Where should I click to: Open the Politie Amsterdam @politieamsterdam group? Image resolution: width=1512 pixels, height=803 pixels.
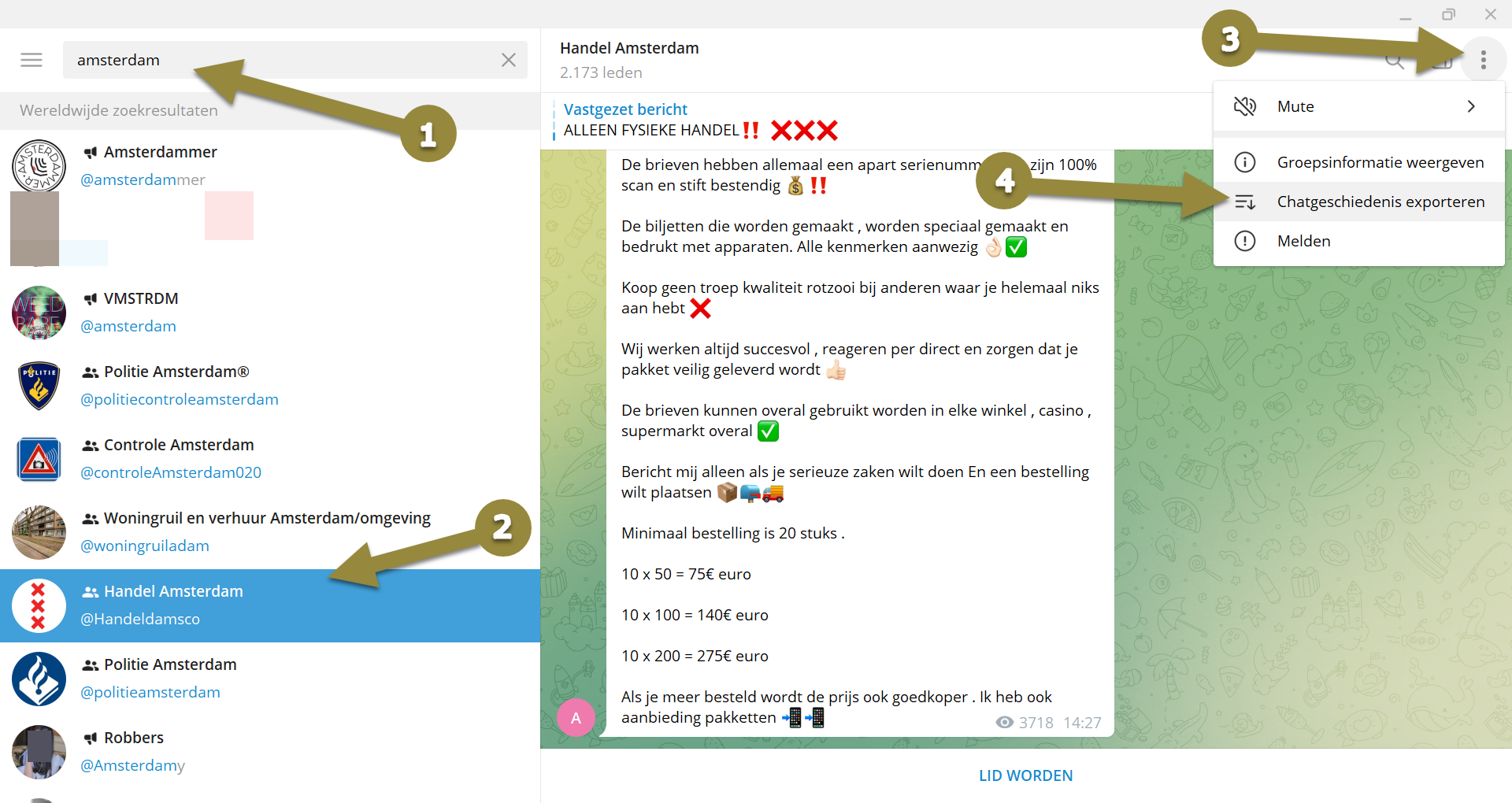point(270,679)
